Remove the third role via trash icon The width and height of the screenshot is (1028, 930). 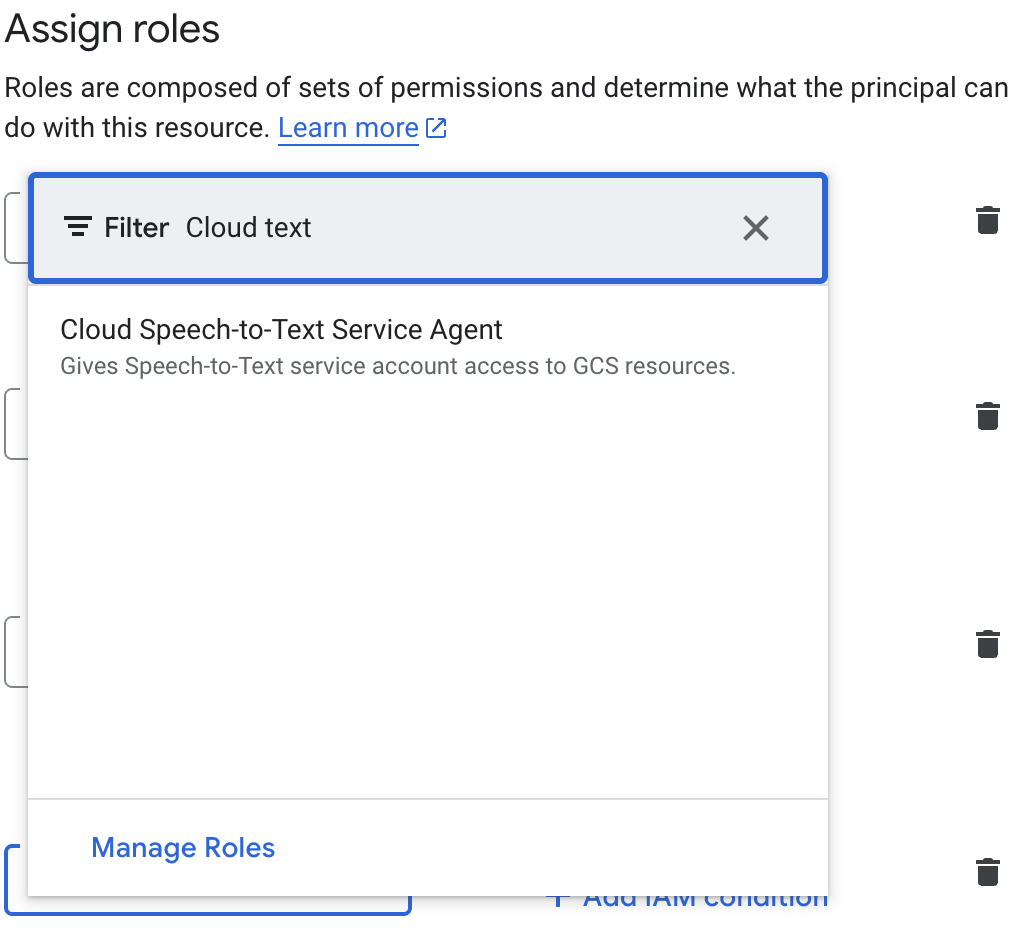click(x=987, y=643)
